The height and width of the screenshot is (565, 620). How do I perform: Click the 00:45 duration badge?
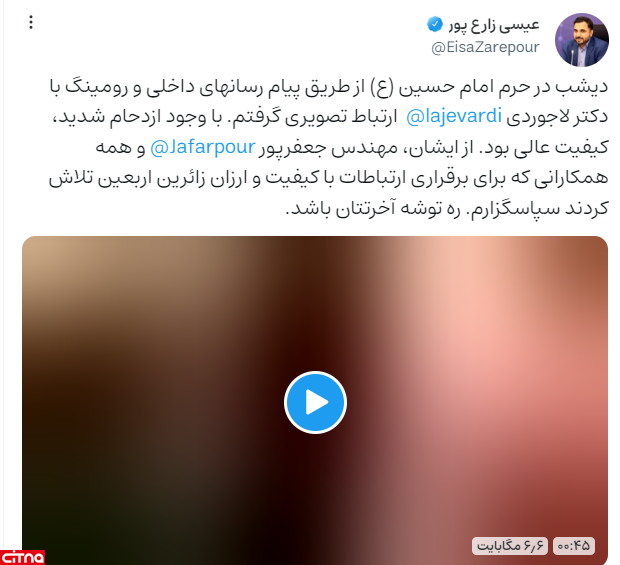click(574, 546)
